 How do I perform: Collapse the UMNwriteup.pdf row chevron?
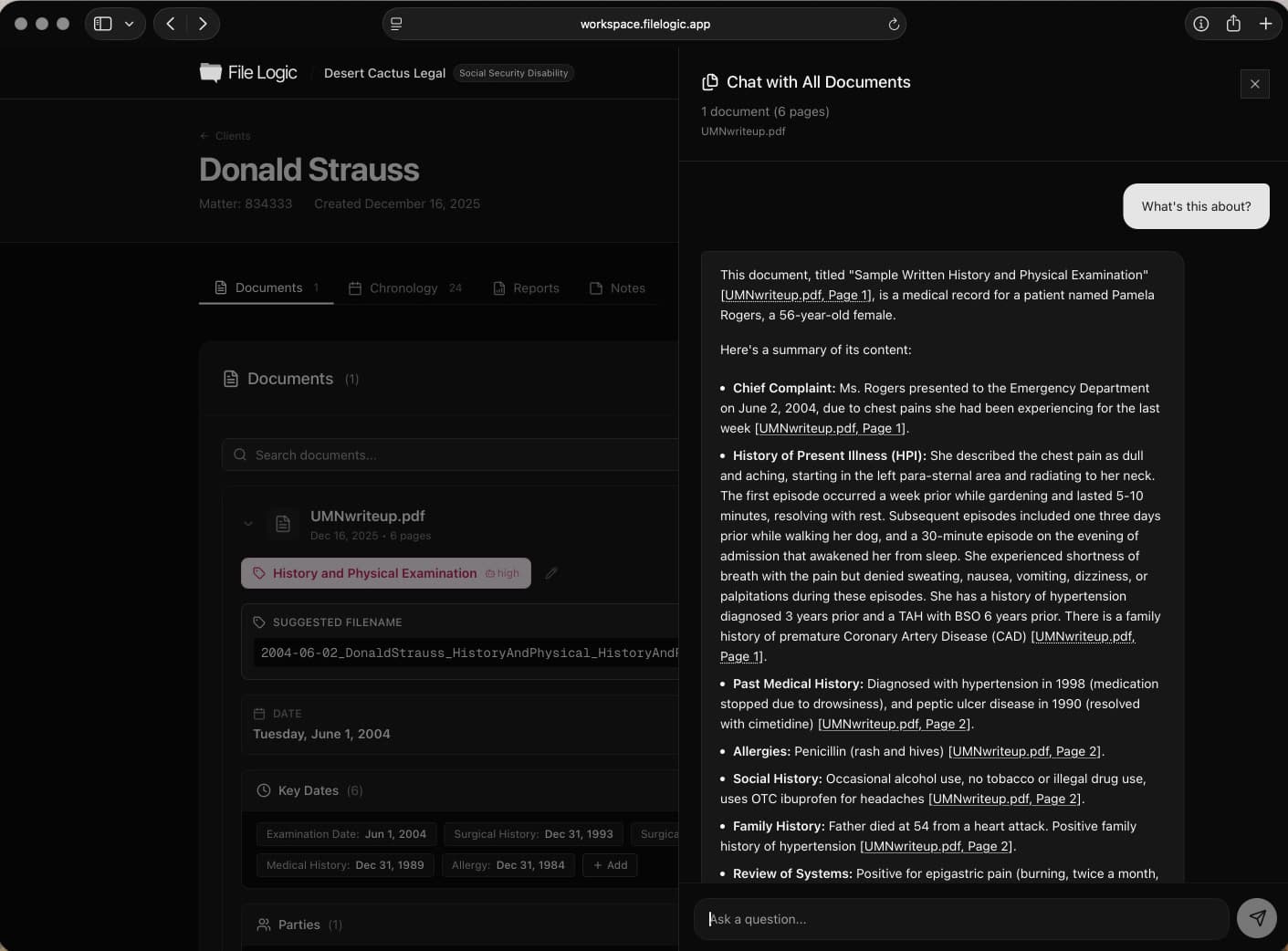[248, 524]
